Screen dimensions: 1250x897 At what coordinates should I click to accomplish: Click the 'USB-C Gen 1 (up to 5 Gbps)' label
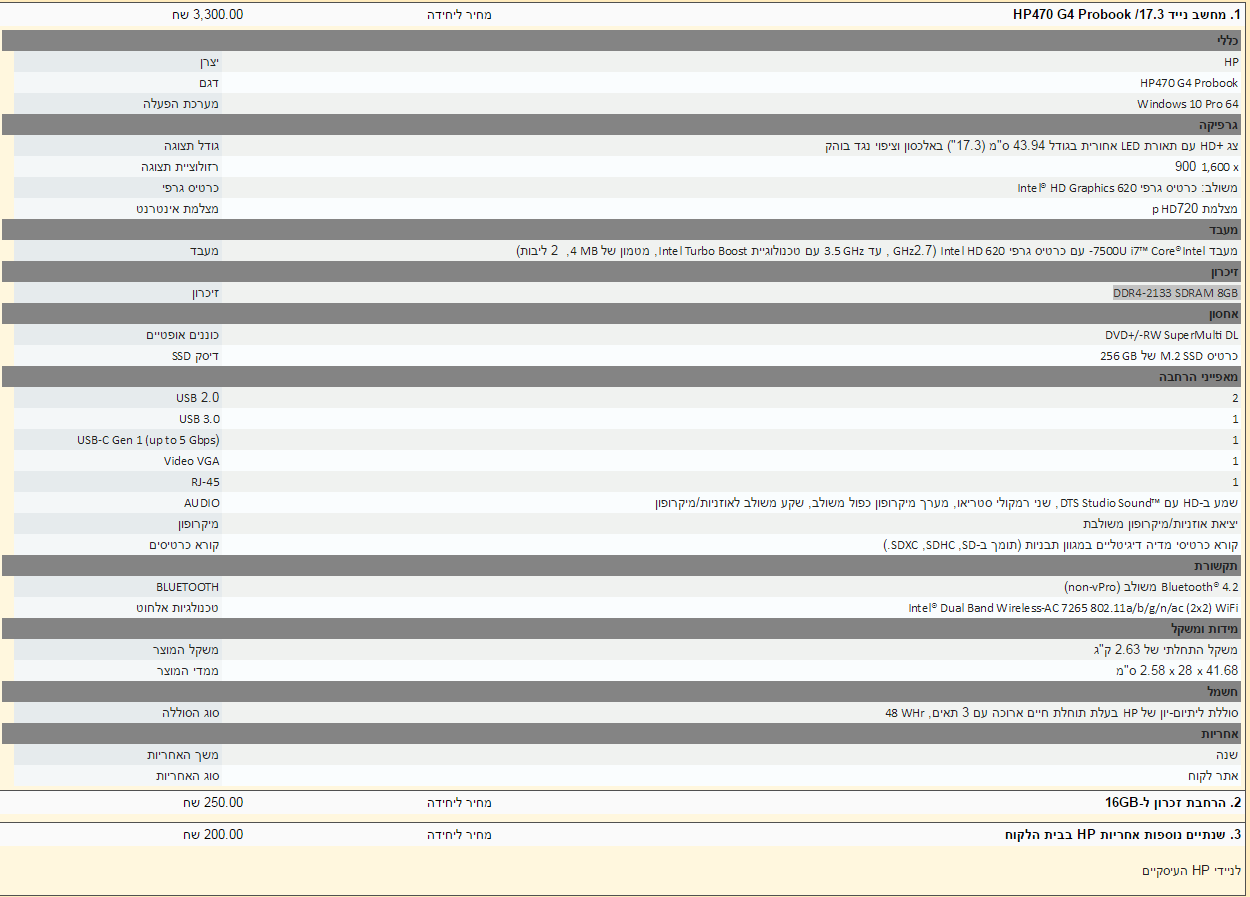tap(148, 439)
